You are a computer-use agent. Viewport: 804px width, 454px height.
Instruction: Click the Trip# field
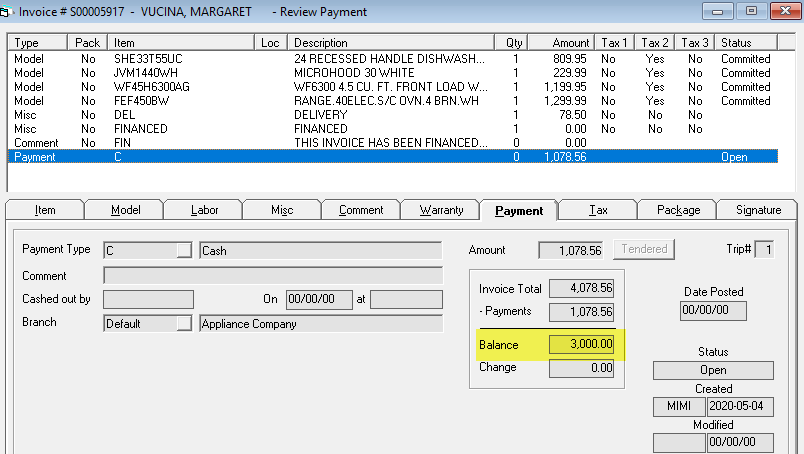[764, 250]
